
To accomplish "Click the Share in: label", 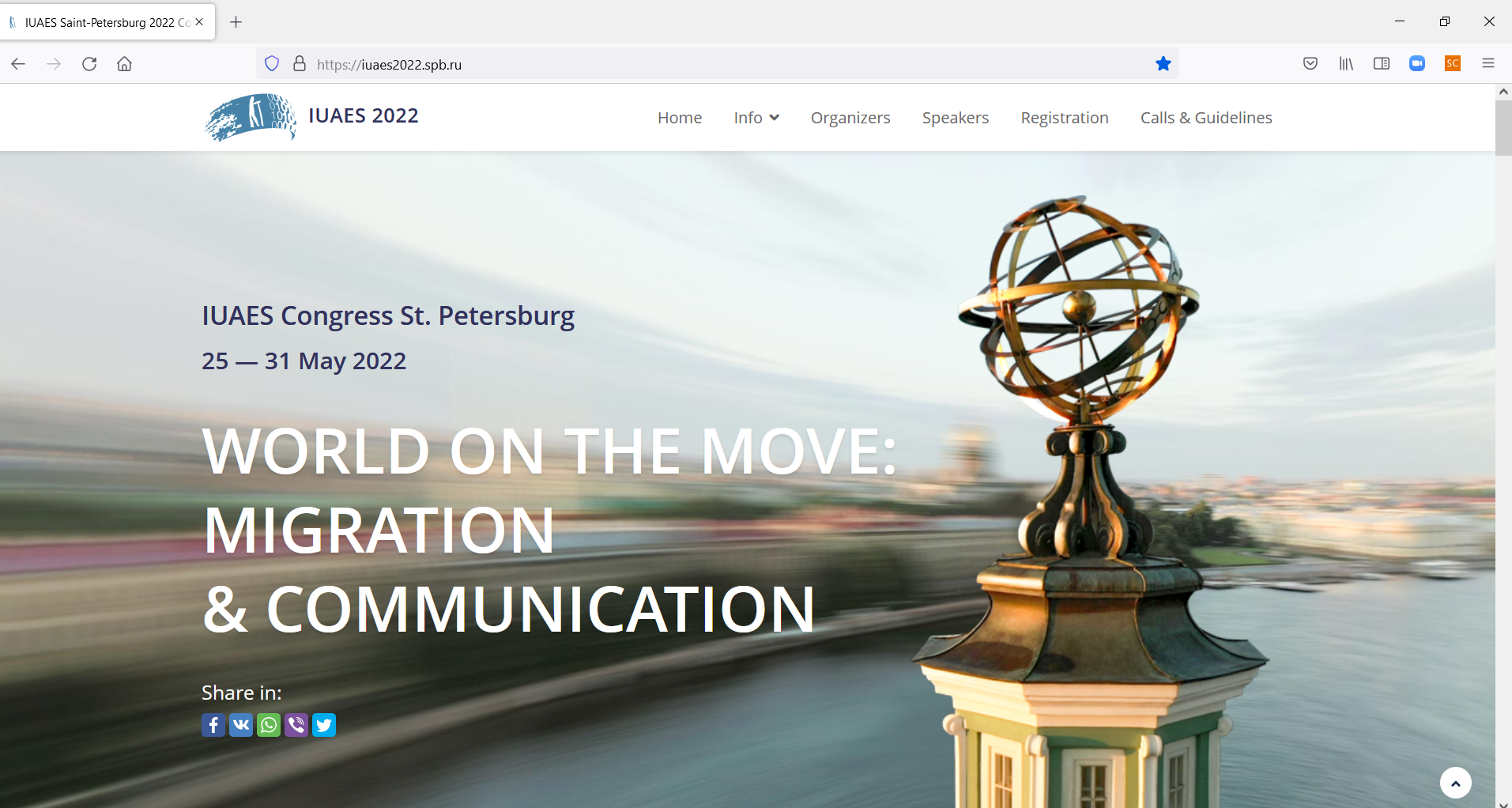I will [242, 693].
